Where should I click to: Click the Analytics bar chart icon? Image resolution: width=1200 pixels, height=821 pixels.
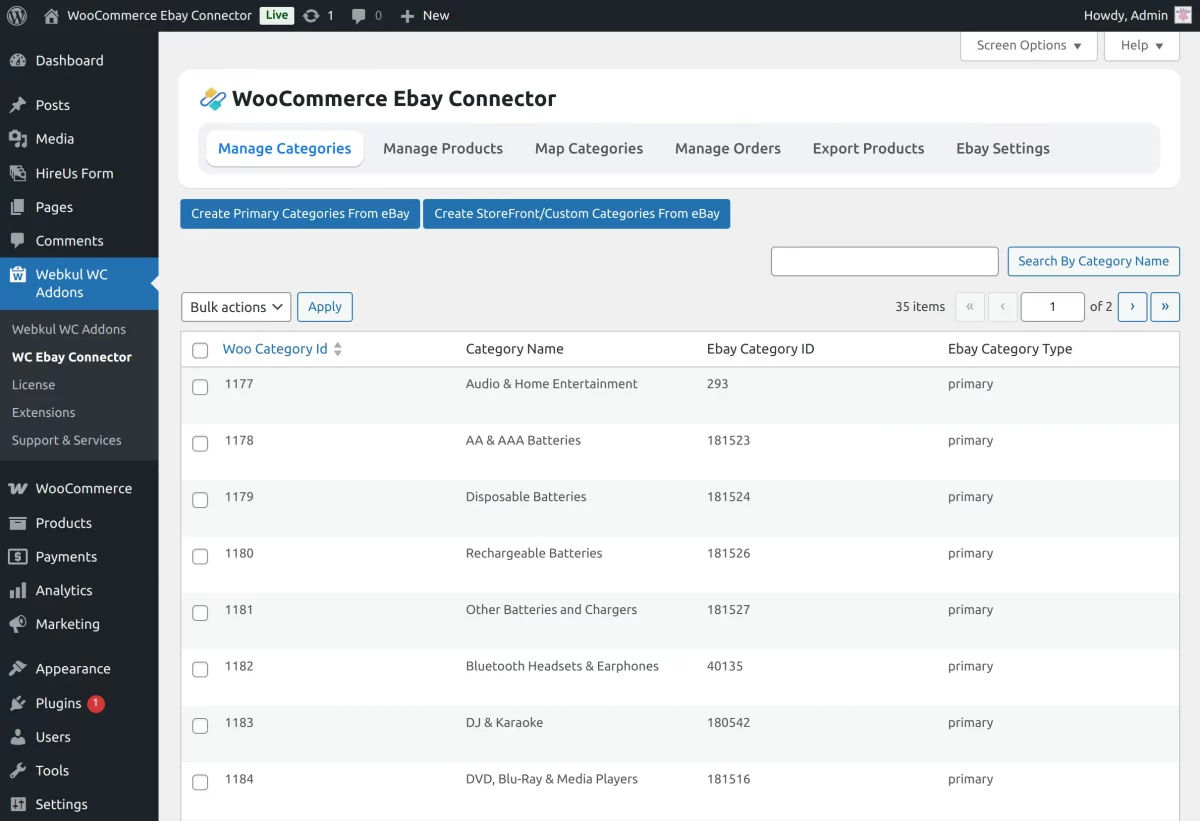point(18,591)
